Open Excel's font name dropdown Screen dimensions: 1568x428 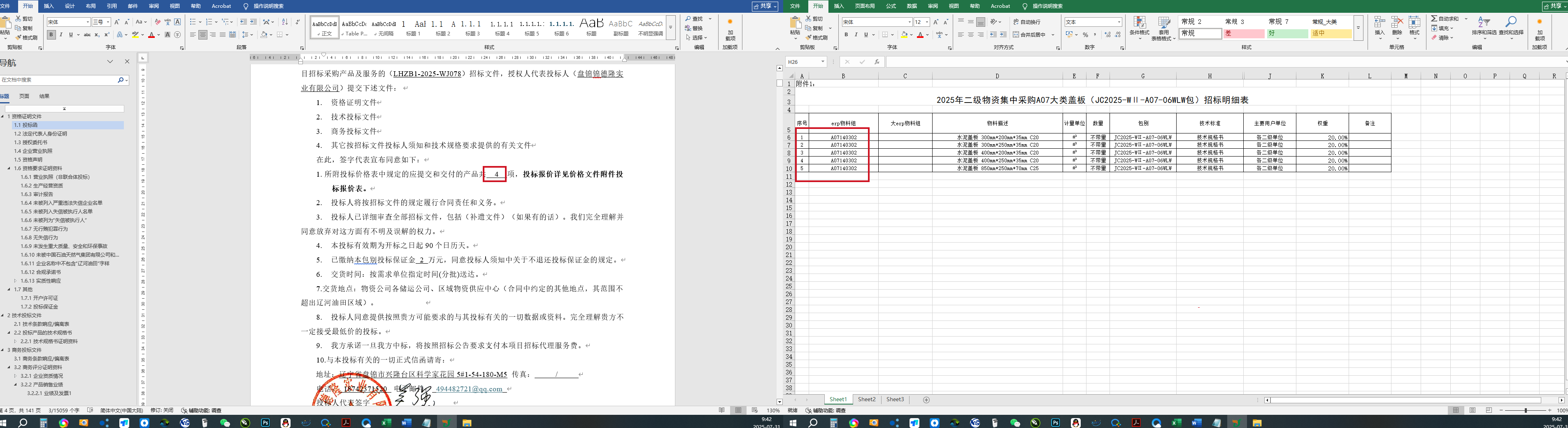tap(910, 22)
